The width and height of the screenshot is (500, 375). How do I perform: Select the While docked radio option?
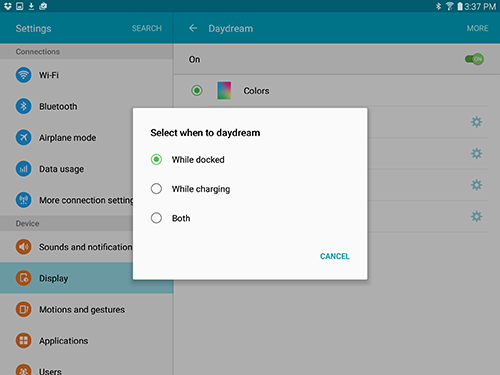[156, 160]
